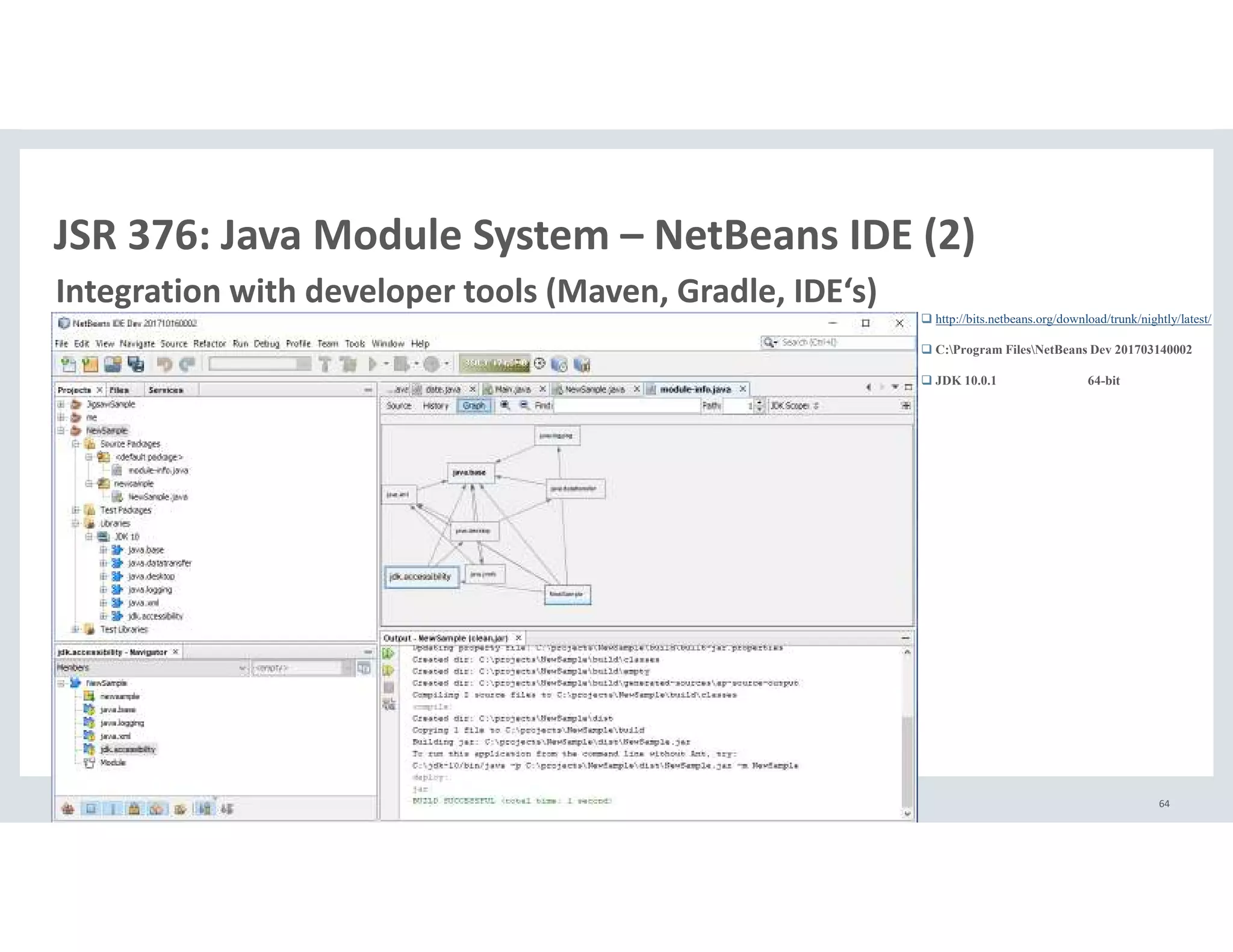Click the Run Project play icon
The image size is (1233, 952).
(373, 364)
